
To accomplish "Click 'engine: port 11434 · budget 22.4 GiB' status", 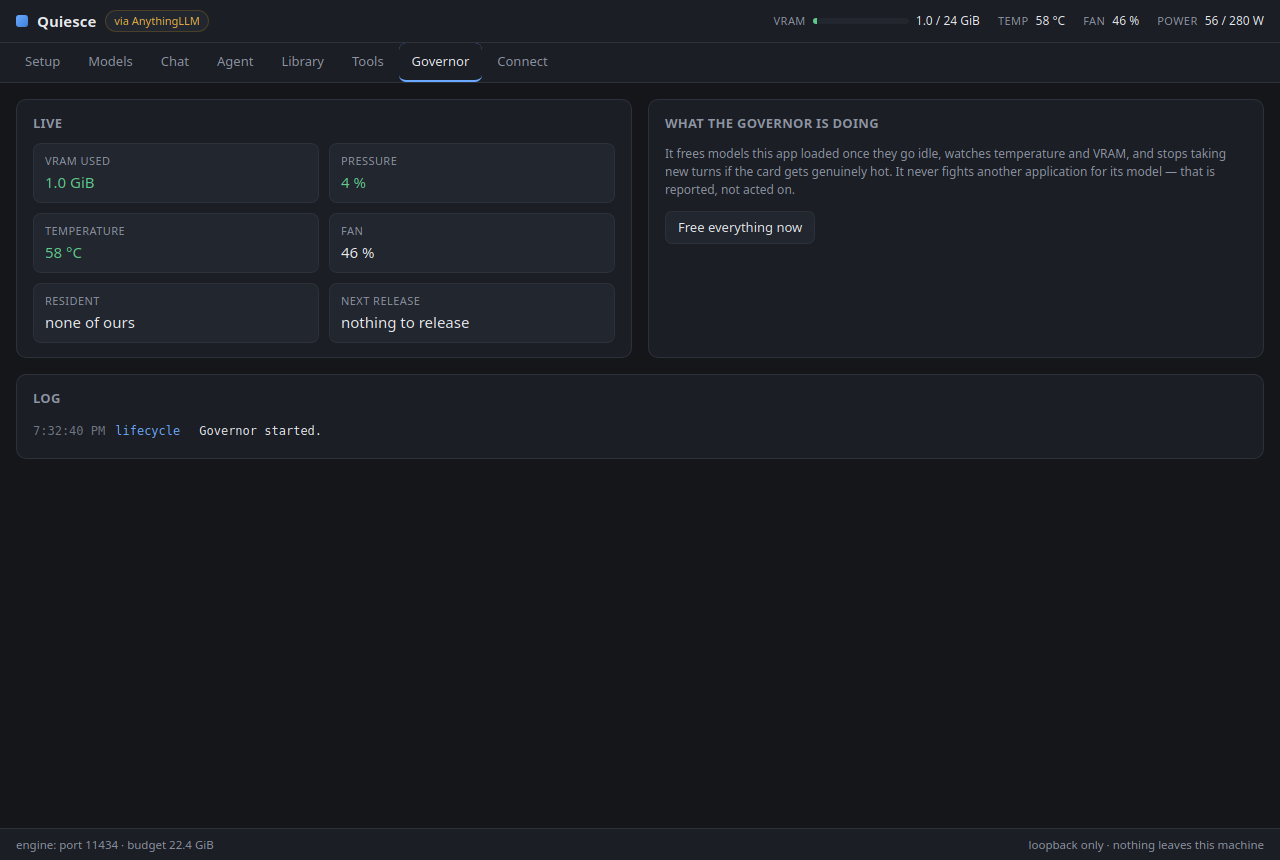I will click(x=115, y=845).
